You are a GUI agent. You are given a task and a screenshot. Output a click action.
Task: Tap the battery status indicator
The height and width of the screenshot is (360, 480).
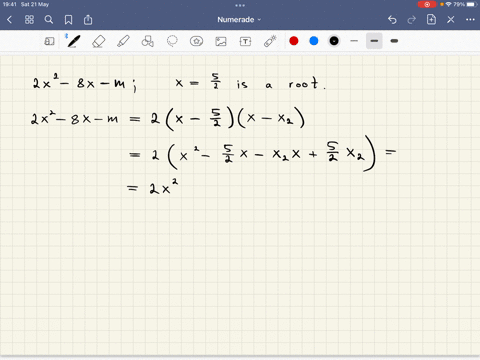(471, 4)
